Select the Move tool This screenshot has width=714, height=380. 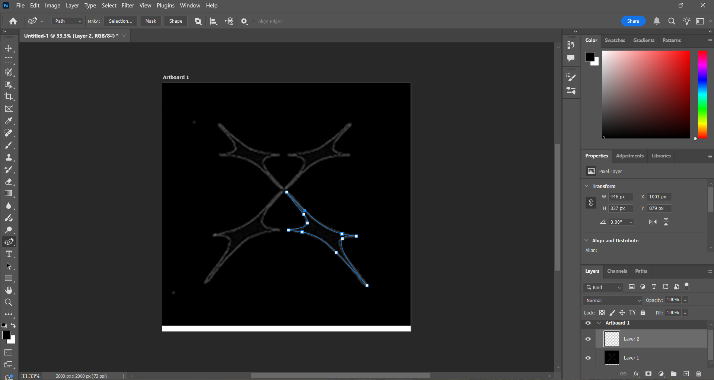(9, 48)
